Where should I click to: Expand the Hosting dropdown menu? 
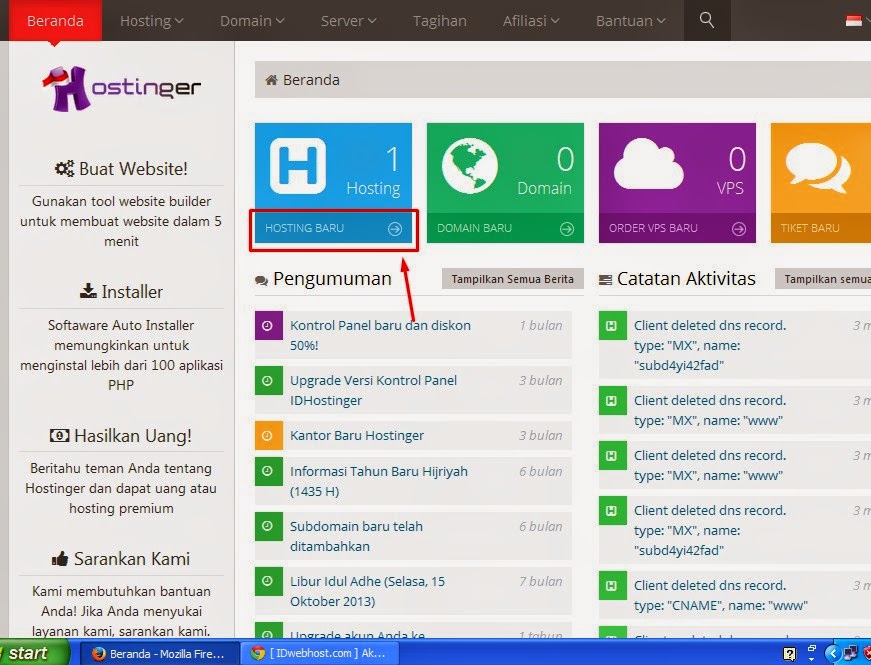point(152,21)
